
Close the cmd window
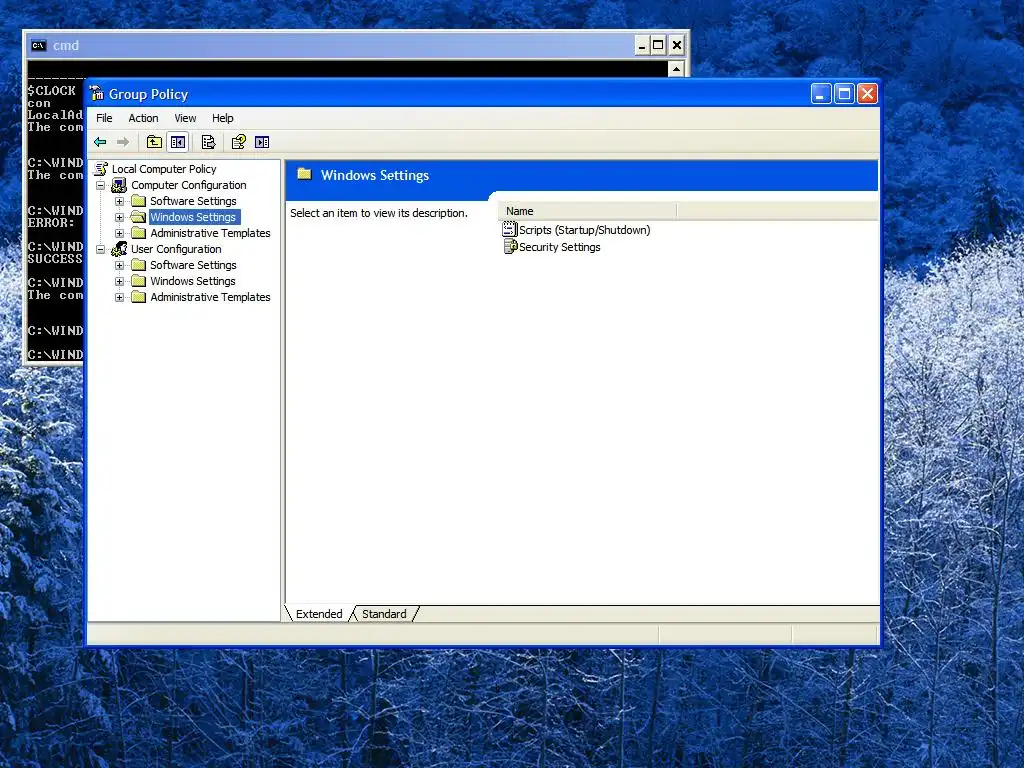click(677, 45)
